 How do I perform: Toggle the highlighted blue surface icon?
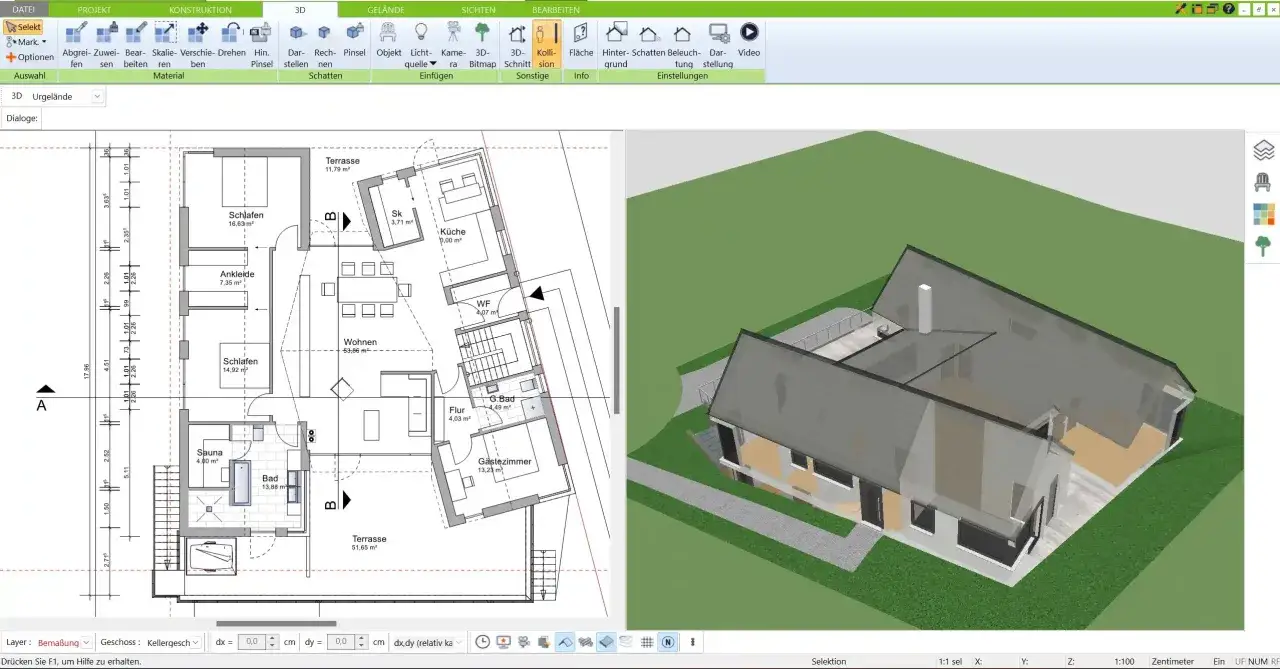point(606,642)
